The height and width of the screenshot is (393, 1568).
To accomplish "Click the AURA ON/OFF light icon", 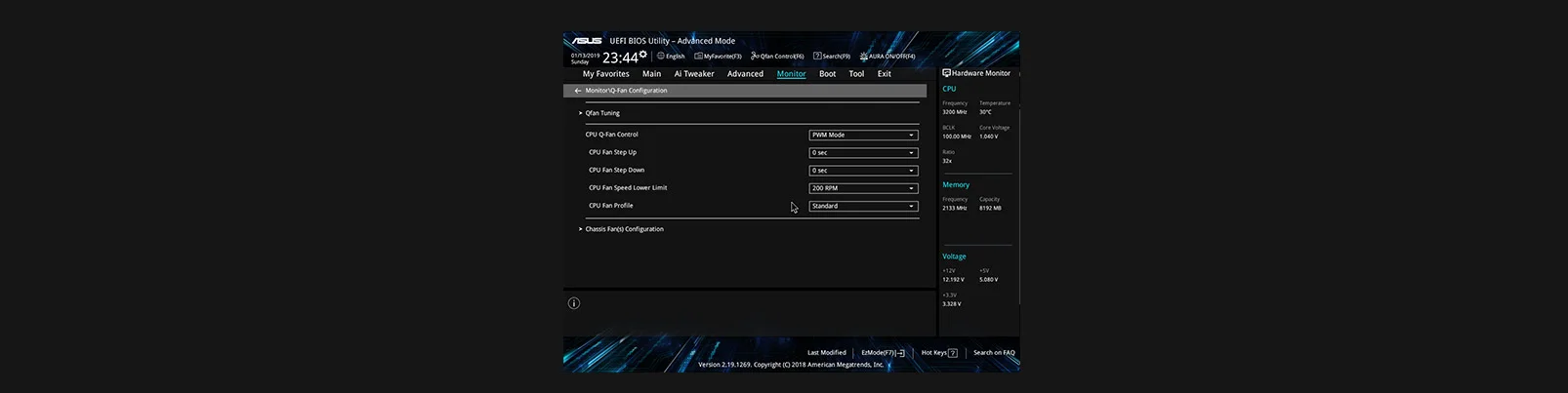I will coord(864,56).
